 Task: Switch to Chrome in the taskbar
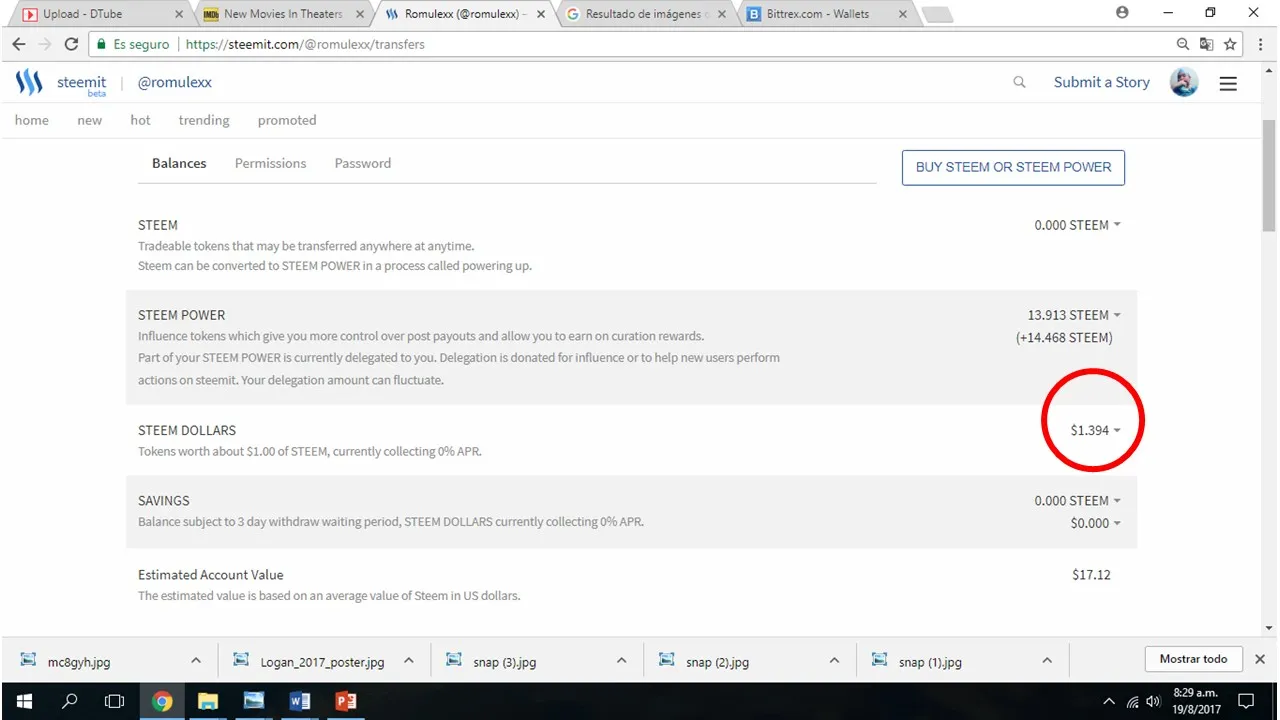[x=162, y=701]
